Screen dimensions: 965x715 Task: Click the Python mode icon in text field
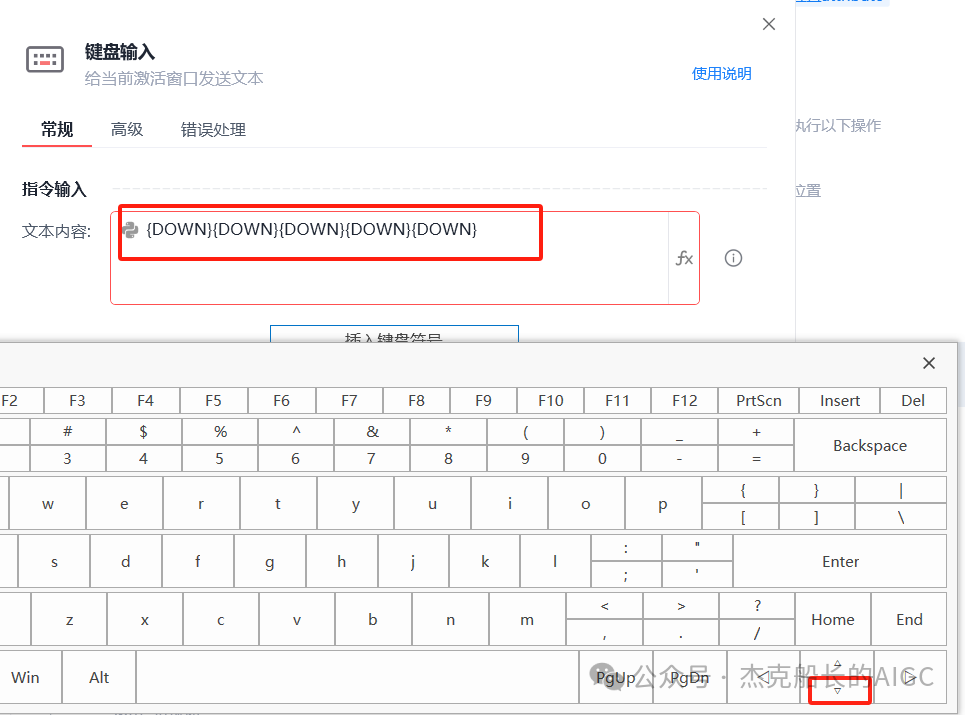point(130,230)
